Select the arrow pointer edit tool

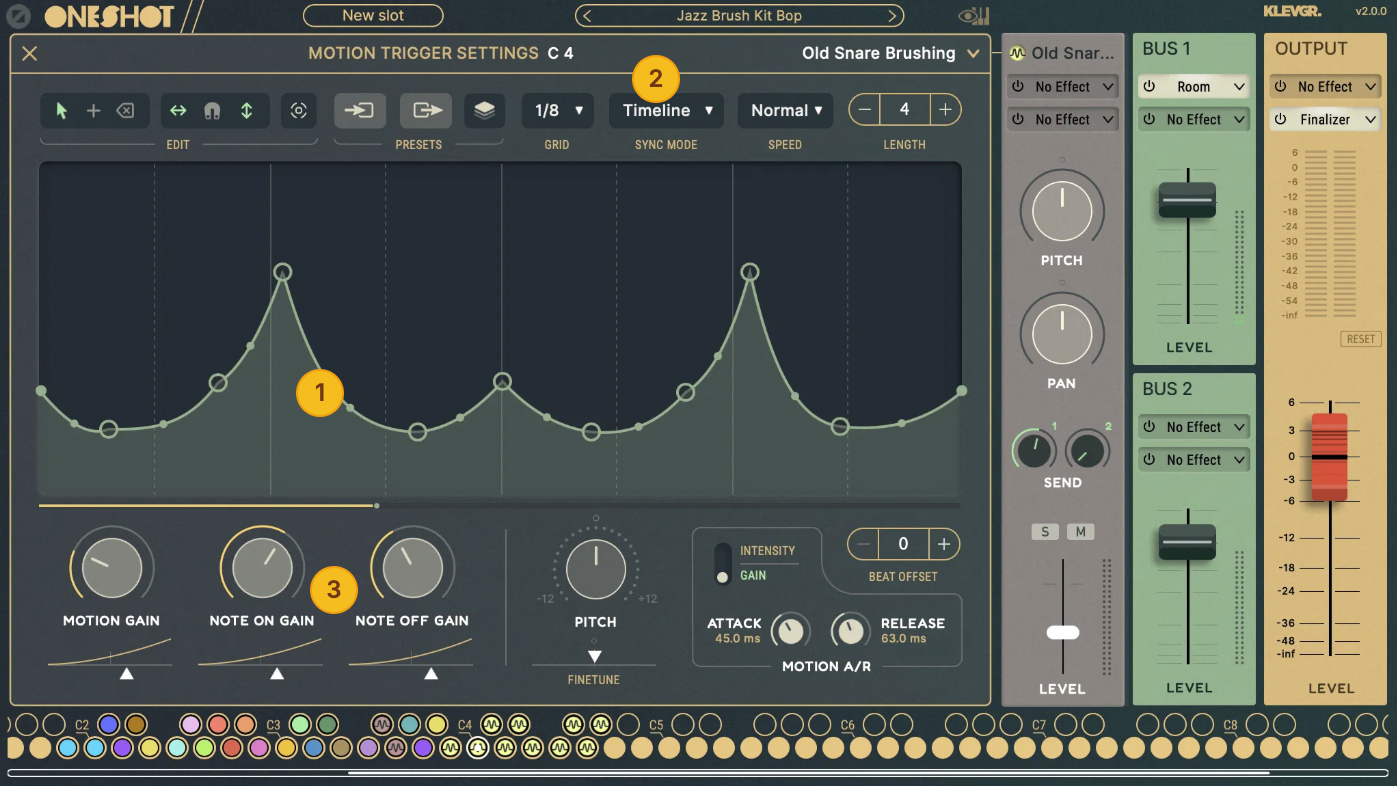[x=62, y=111]
